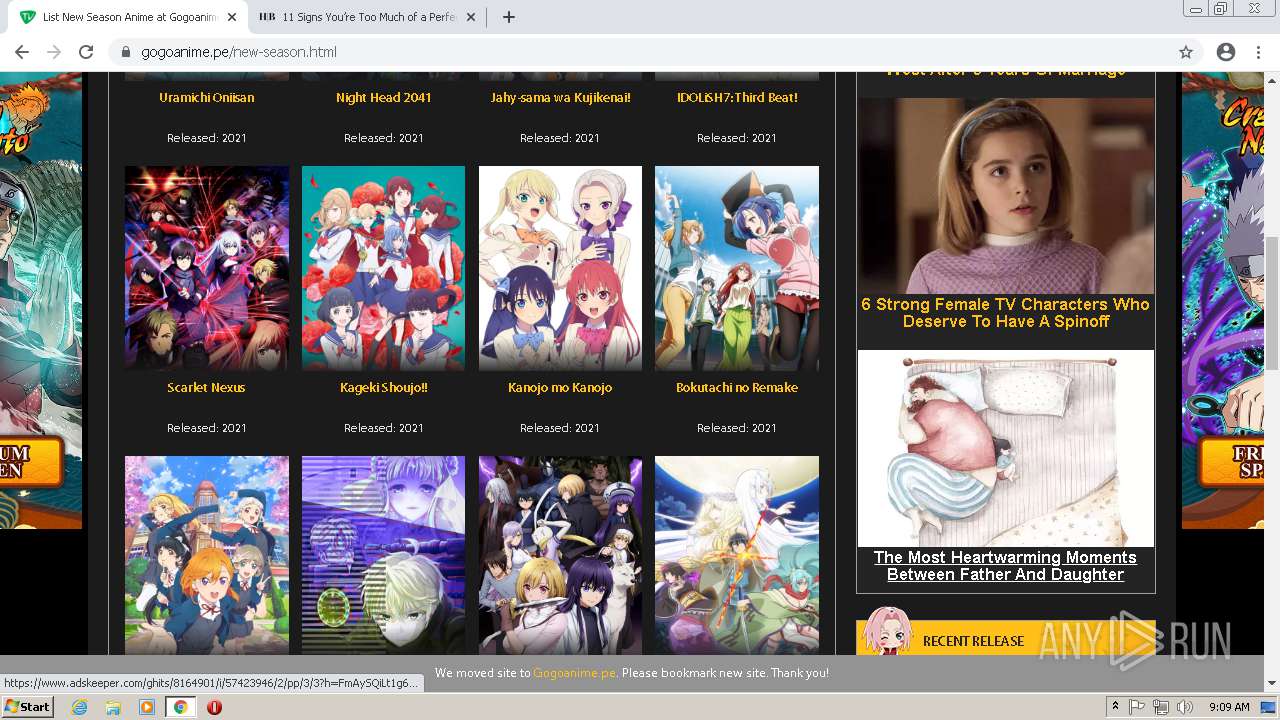Open the Chrome three-dot menu

[x=1258, y=52]
